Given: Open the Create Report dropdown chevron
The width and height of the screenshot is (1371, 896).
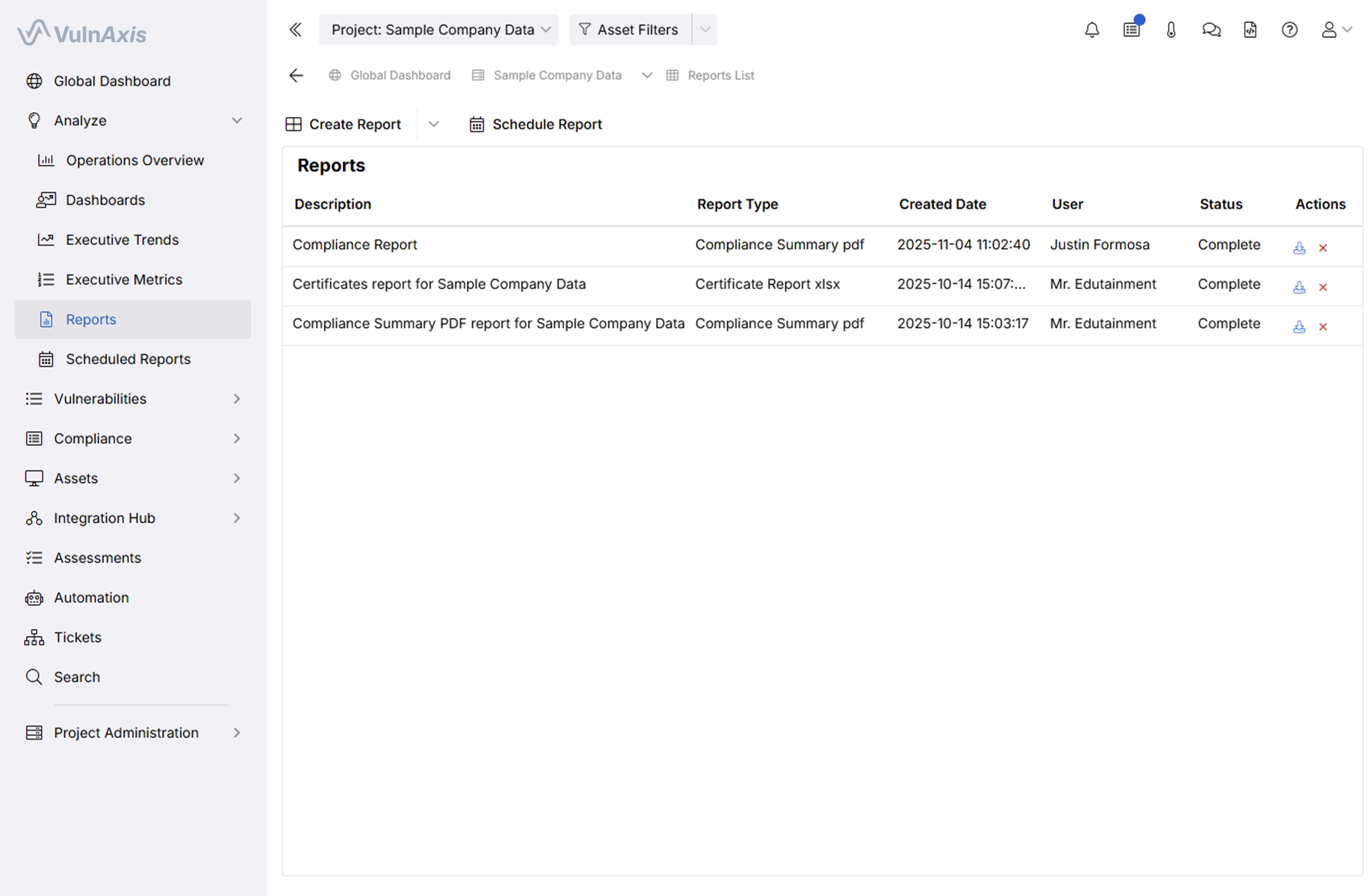Looking at the screenshot, I should (x=434, y=124).
